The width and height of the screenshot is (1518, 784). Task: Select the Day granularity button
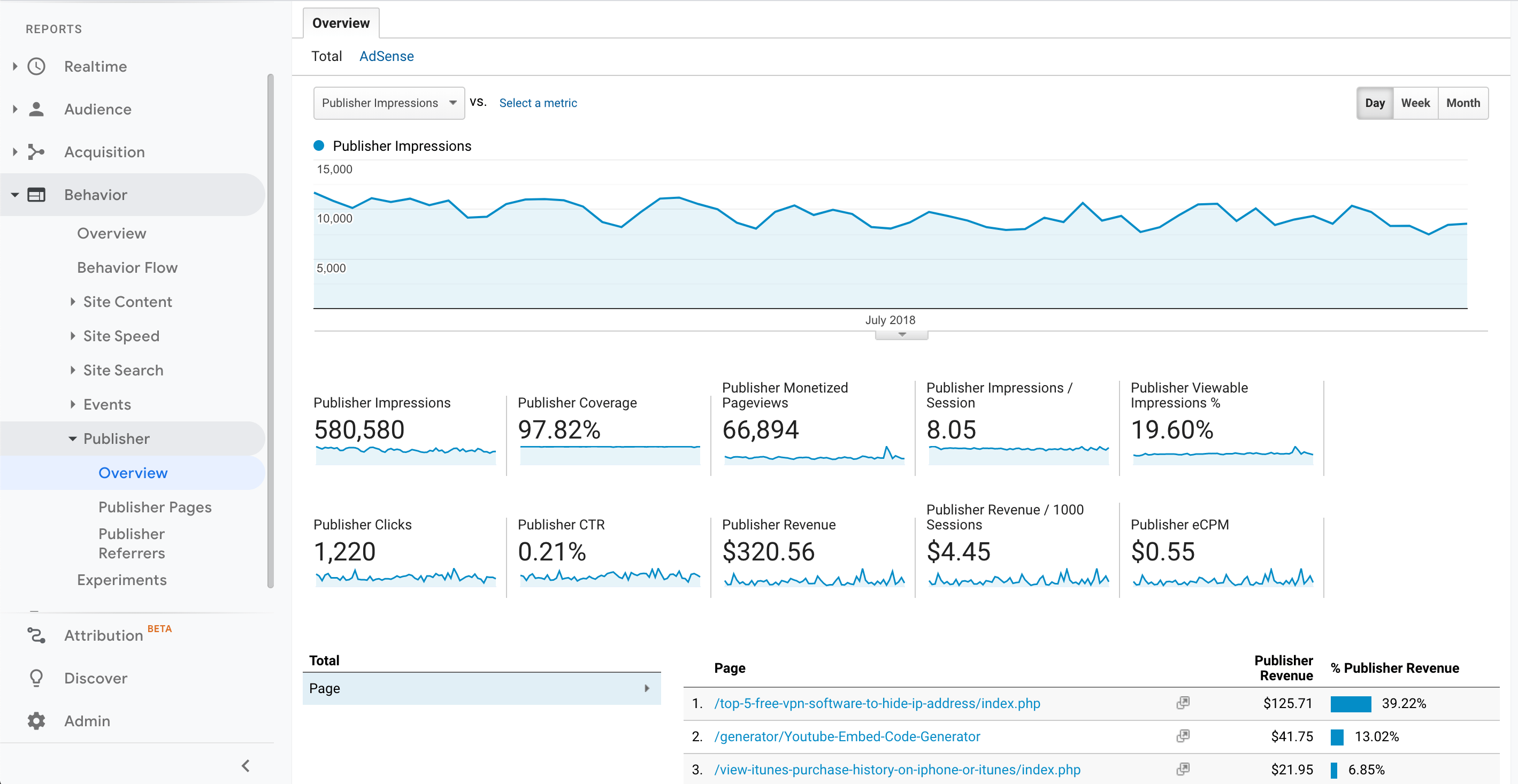(x=1375, y=103)
